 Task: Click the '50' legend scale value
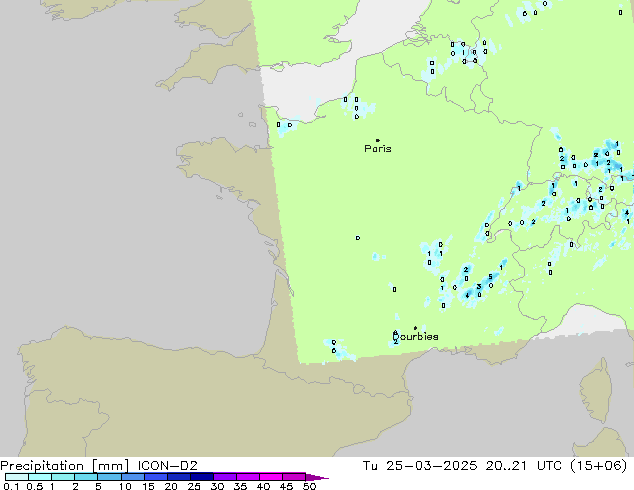pos(309,486)
